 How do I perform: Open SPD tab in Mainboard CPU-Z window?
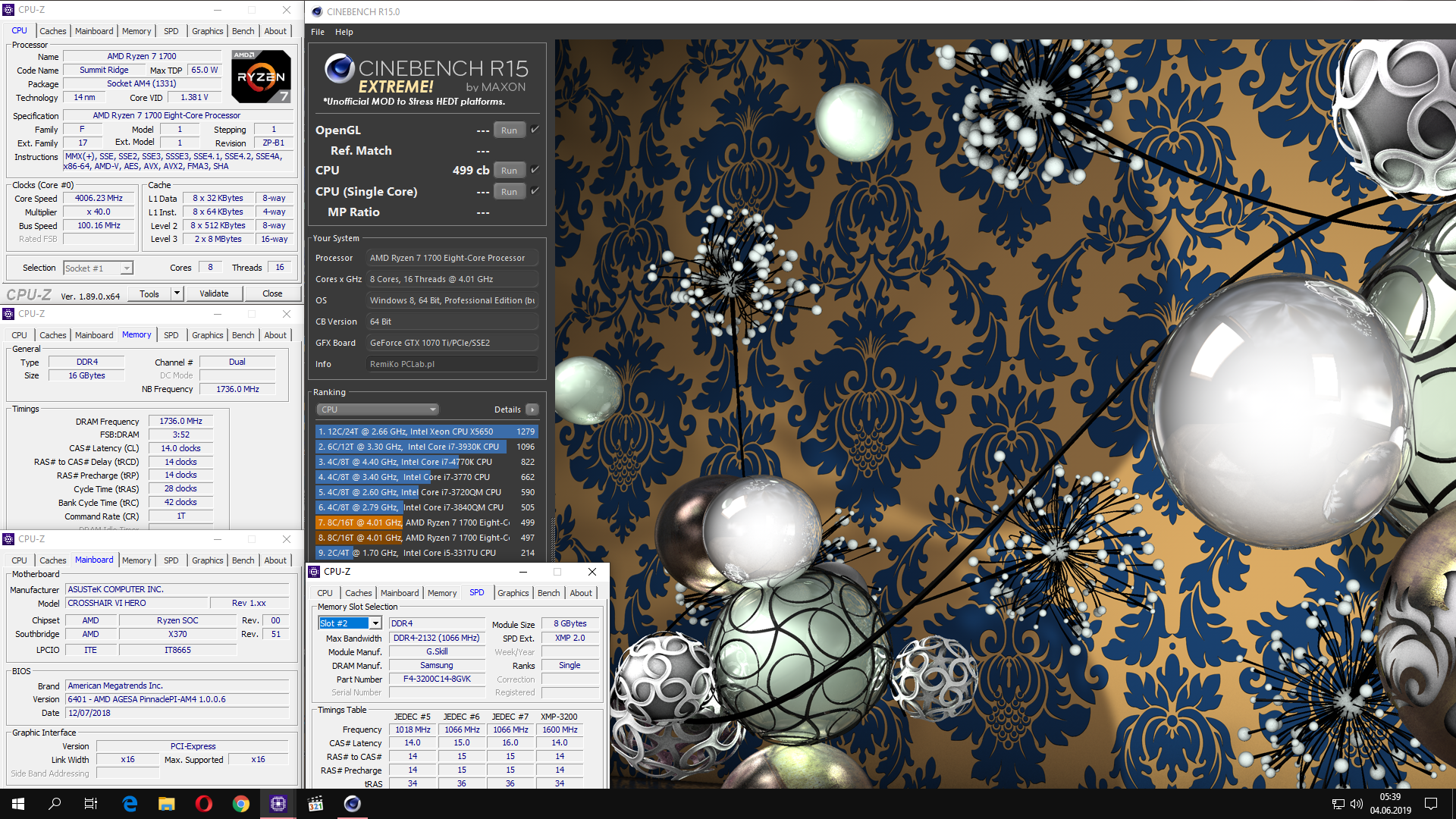[x=171, y=560]
